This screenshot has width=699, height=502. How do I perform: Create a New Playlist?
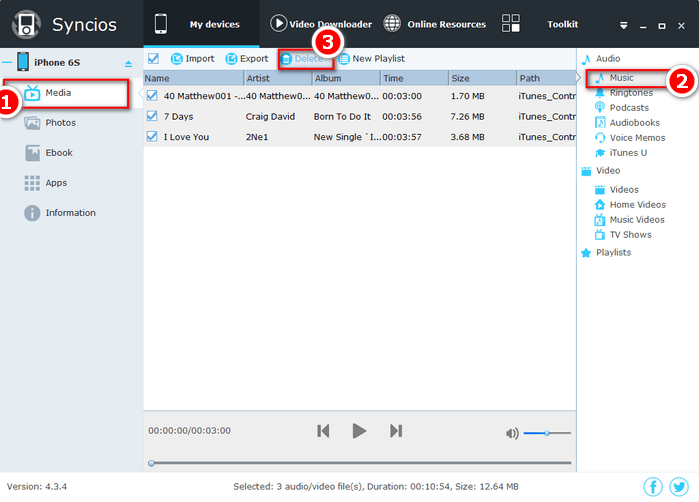[371, 58]
